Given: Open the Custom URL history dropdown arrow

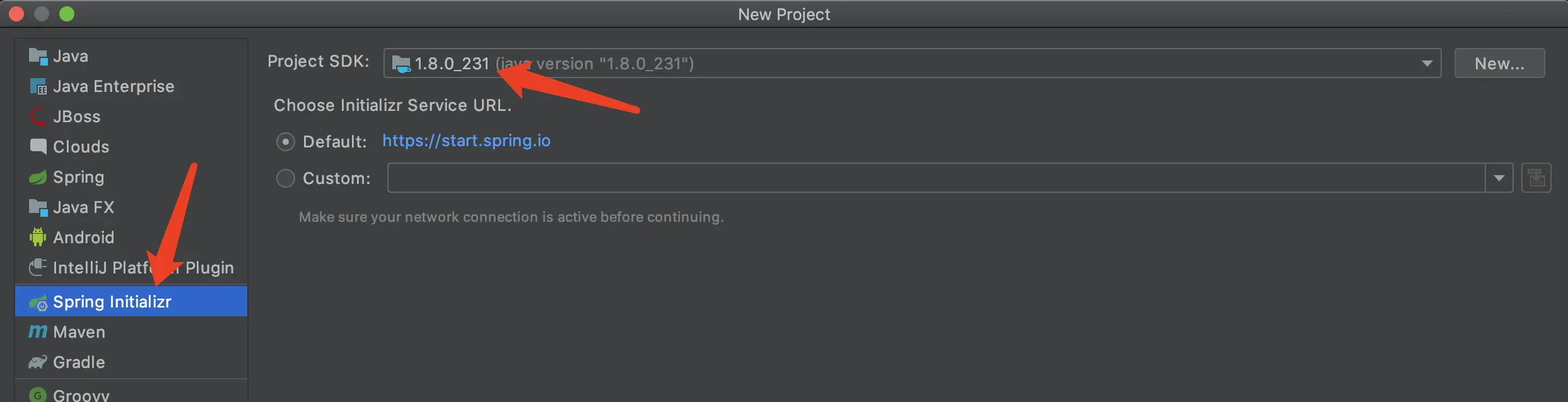Looking at the screenshot, I should pyautogui.click(x=1499, y=178).
